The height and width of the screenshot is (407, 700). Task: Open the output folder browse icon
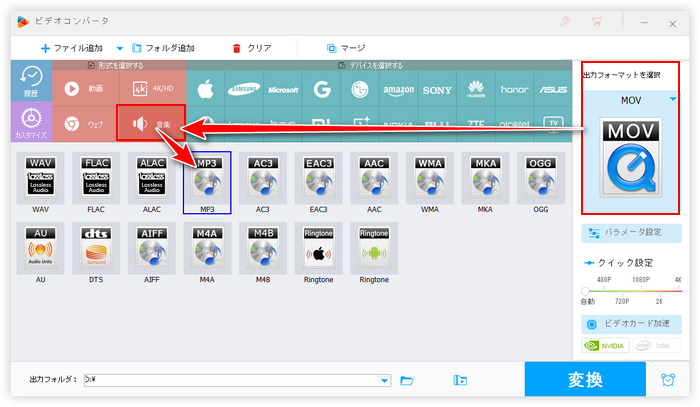(x=407, y=380)
